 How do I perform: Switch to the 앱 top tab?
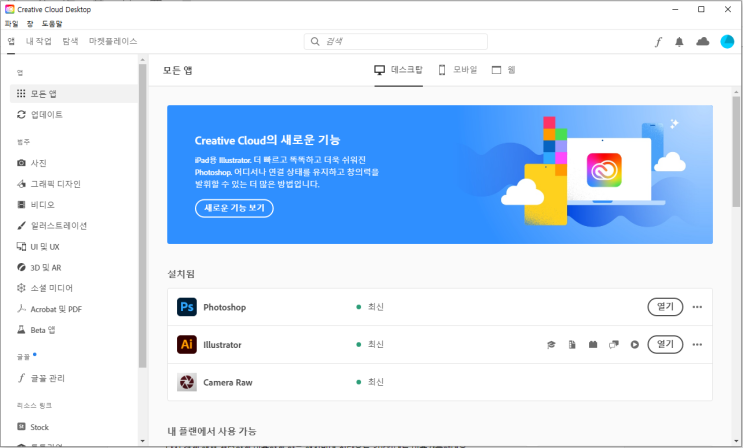[x=11, y=41]
